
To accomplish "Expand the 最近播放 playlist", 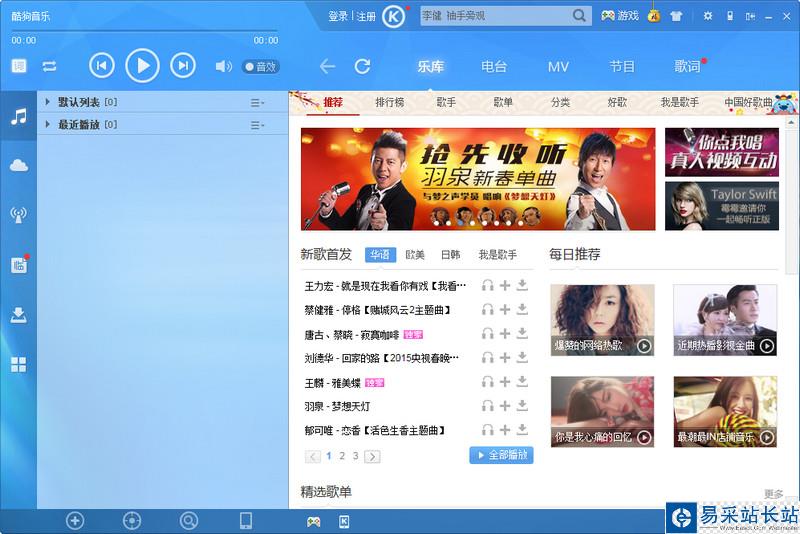I will point(47,124).
